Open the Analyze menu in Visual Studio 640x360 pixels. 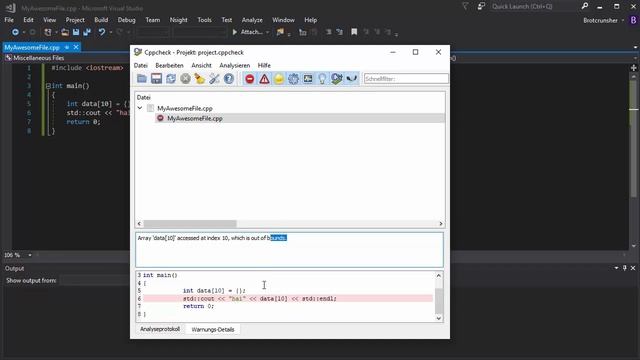tap(252, 20)
